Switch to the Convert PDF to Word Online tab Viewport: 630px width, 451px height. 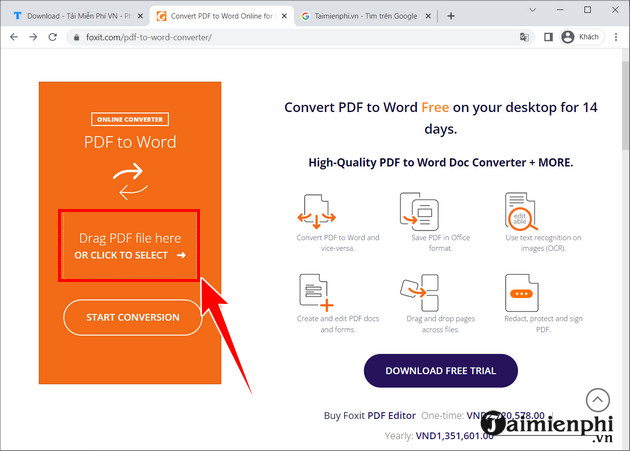[x=221, y=16]
